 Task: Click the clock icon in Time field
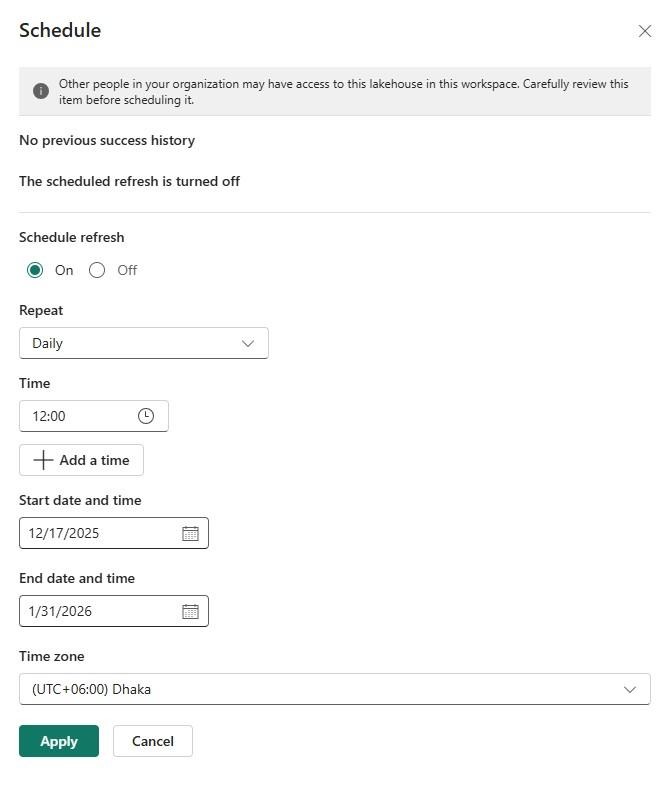[146, 416]
